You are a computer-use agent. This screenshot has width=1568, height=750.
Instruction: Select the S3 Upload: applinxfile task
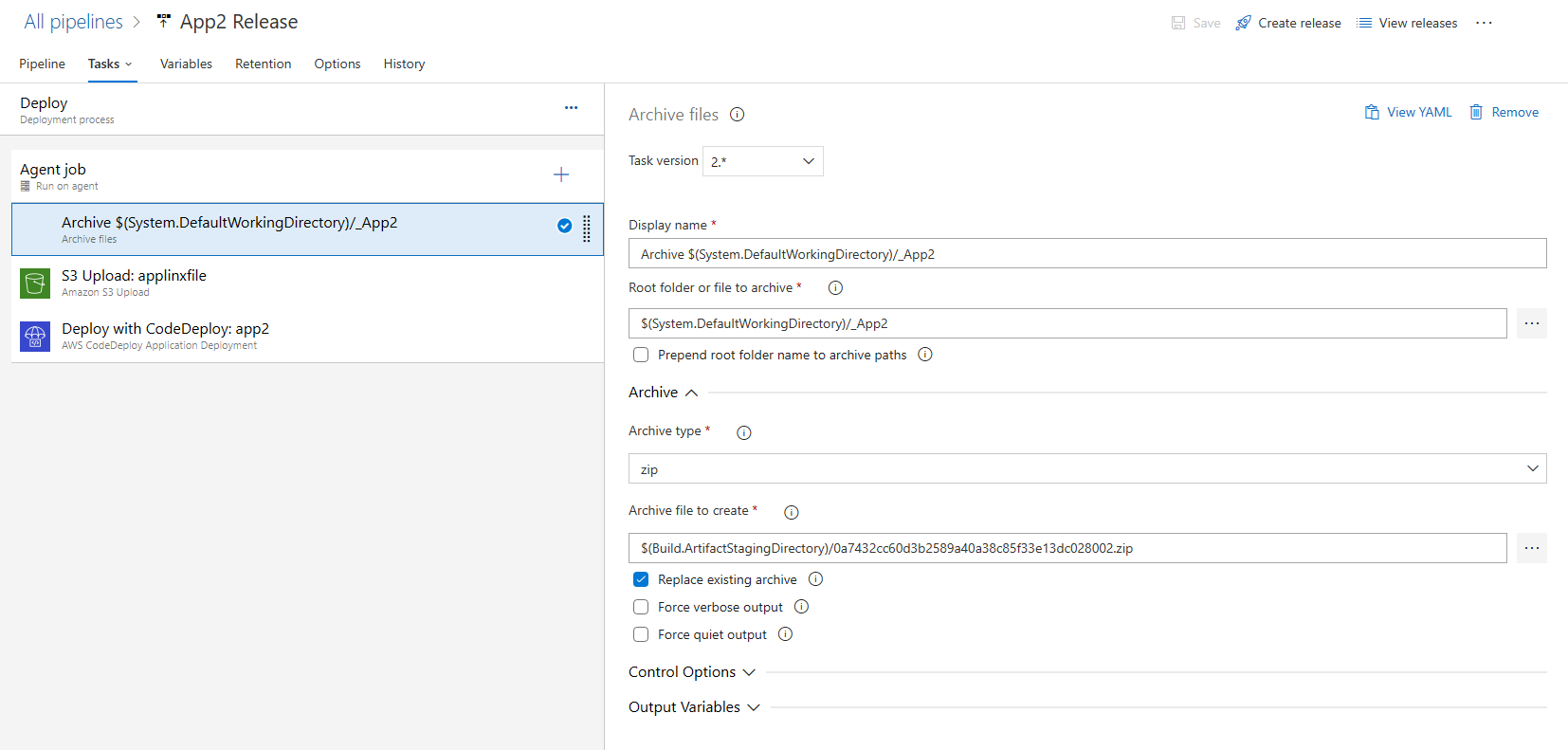click(307, 283)
